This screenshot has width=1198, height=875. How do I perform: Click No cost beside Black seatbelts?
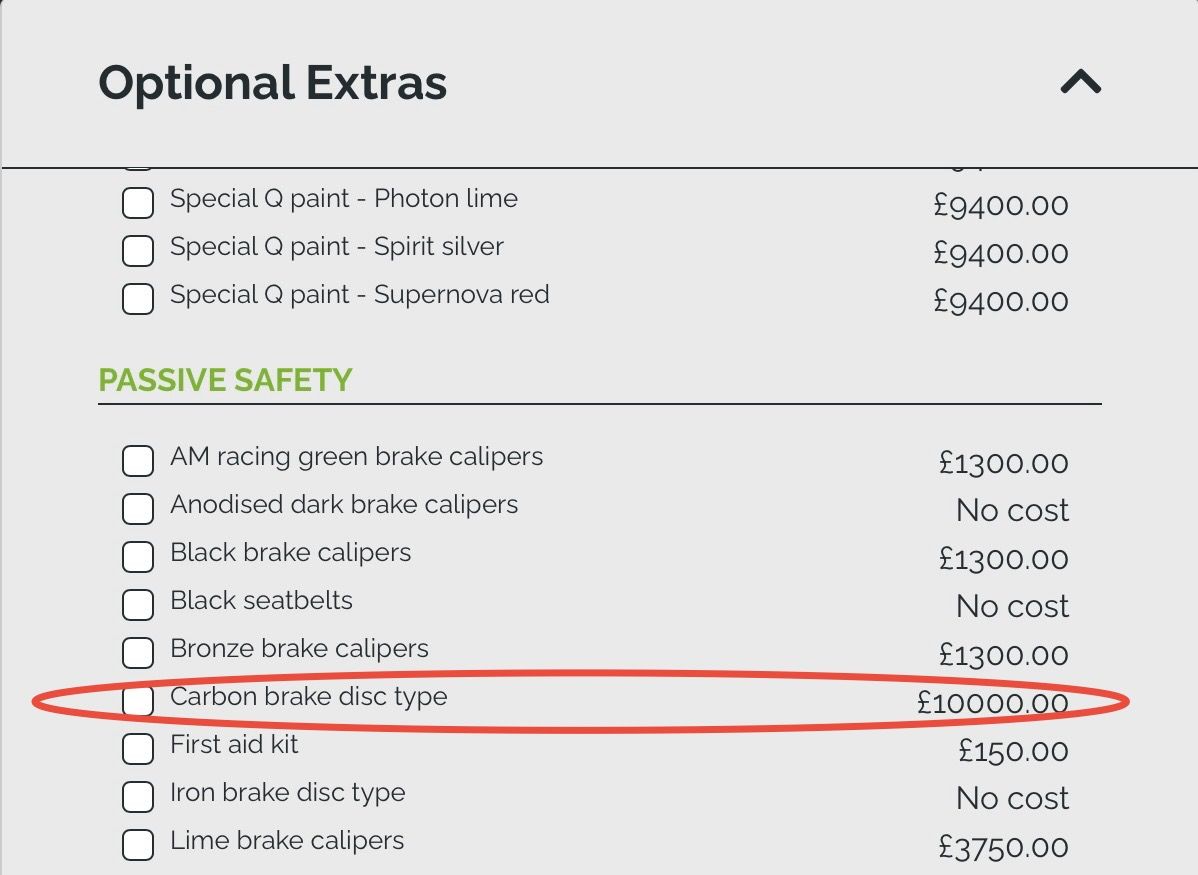point(1012,606)
